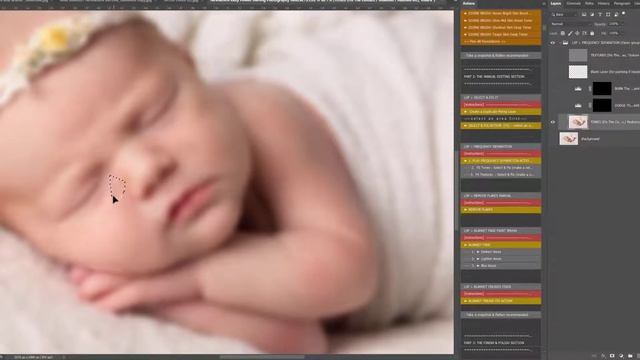Image resolution: width=640 pixels, height=360 pixels.
Task: Toggle layer filtering switch in Layers panel
Action: tap(624, 13)
